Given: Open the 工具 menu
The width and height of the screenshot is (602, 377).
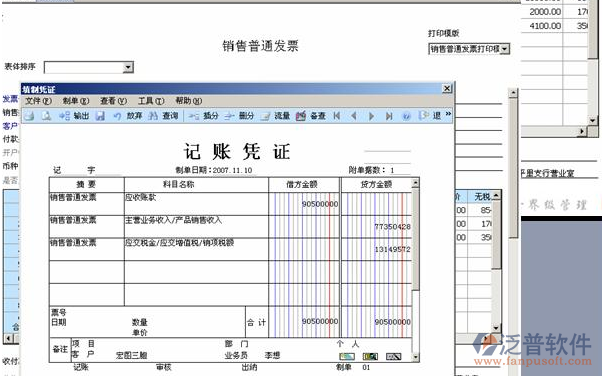Looking at the screenshot, I should [151, 101].
